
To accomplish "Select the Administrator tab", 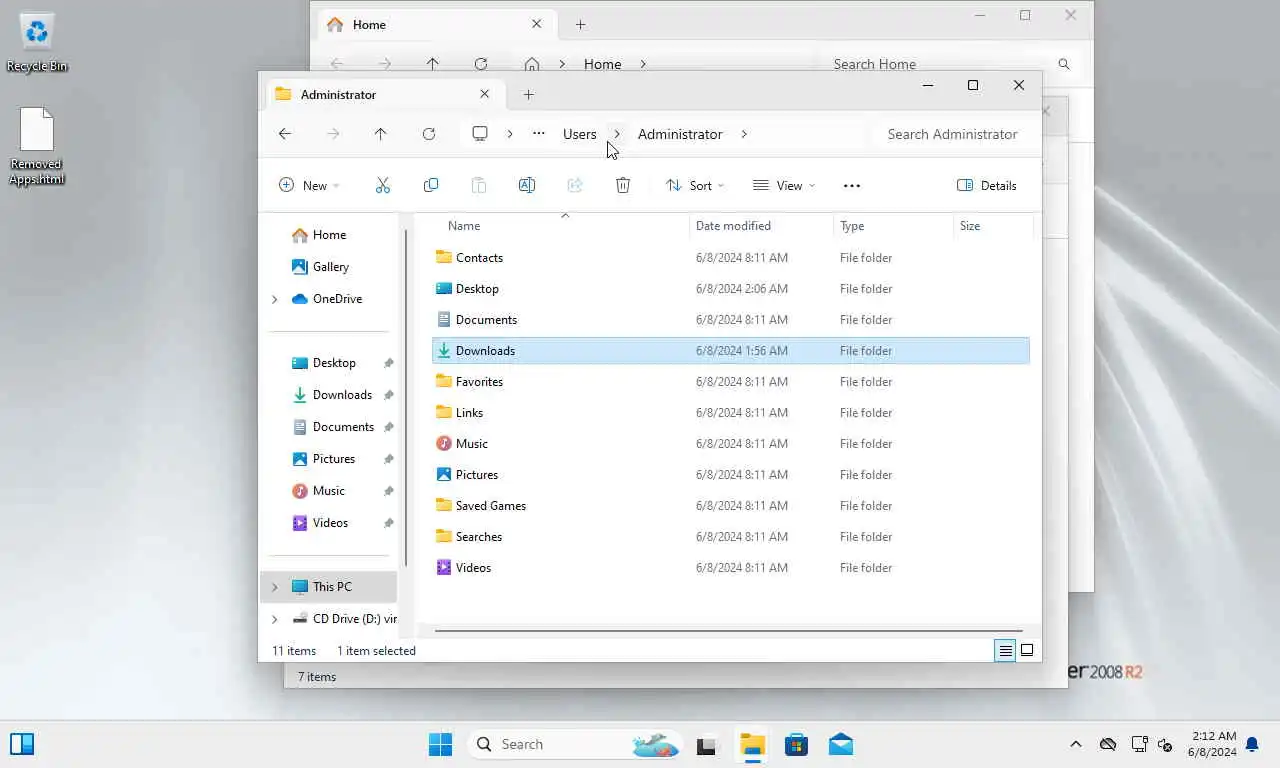I will click(383, 94).
